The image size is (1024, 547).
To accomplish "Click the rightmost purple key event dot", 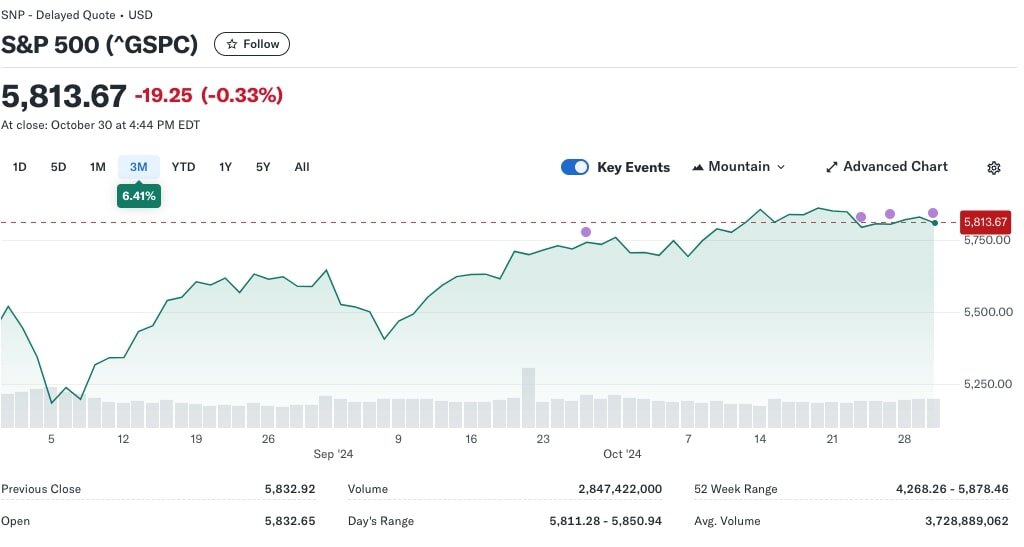I will click(x=933, y=213).
